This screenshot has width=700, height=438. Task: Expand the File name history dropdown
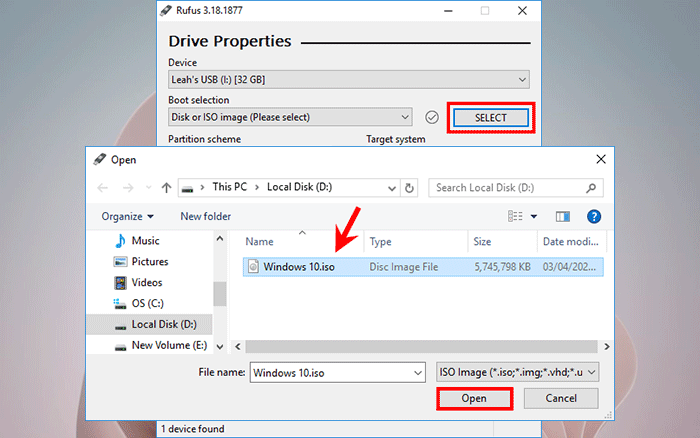pyautogui.click(x=418, y=372)
